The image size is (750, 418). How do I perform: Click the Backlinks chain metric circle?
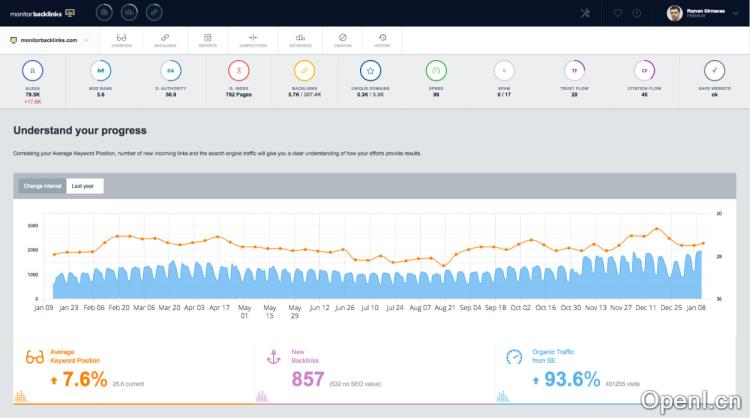coord(304,71)
